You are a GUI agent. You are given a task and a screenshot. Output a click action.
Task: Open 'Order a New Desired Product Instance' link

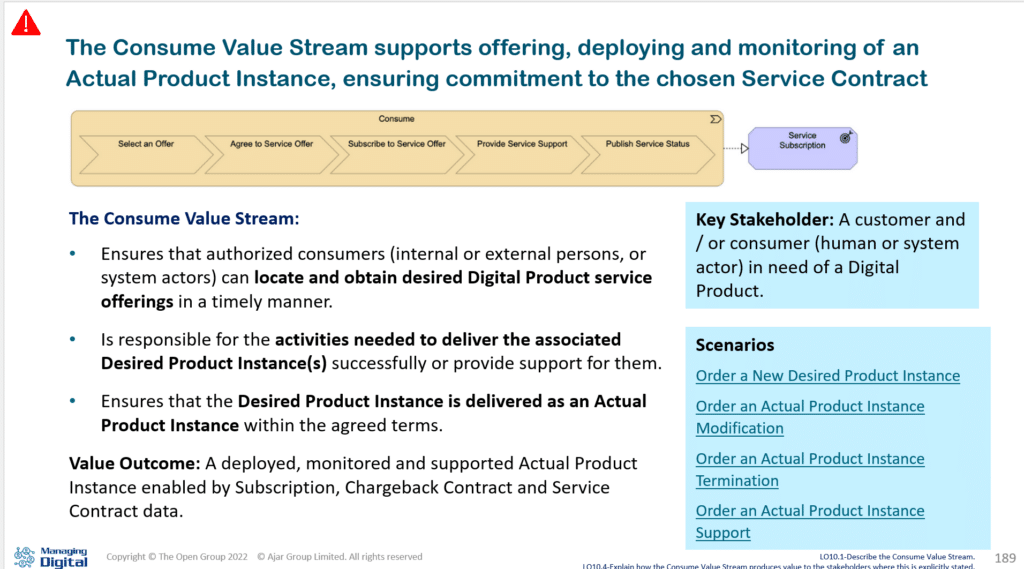click(827, 376)
